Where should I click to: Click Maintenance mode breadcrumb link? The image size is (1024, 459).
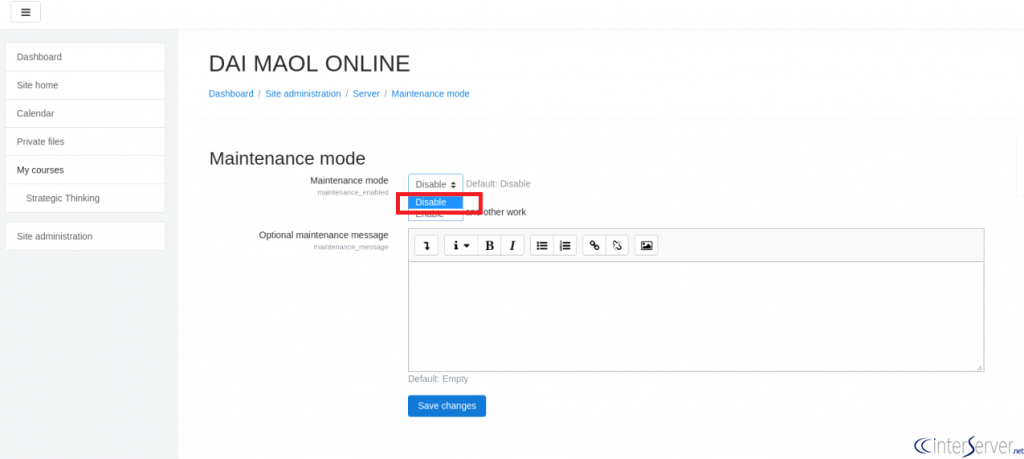pyautogui.click(x=430, y=93)
